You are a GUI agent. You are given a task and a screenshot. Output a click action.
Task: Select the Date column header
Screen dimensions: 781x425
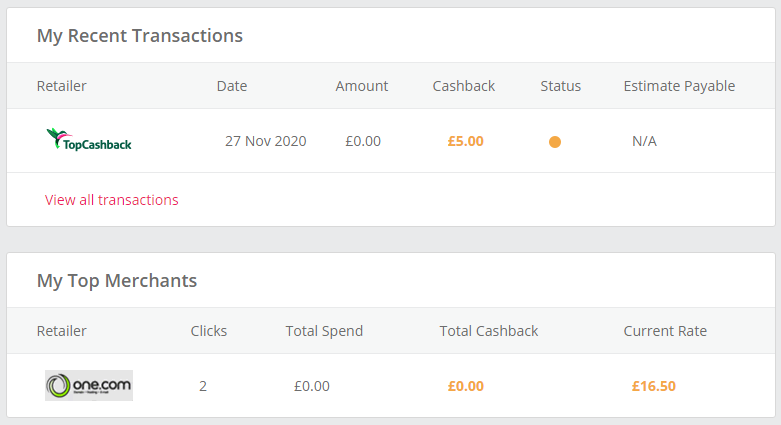tap(232, 86)
